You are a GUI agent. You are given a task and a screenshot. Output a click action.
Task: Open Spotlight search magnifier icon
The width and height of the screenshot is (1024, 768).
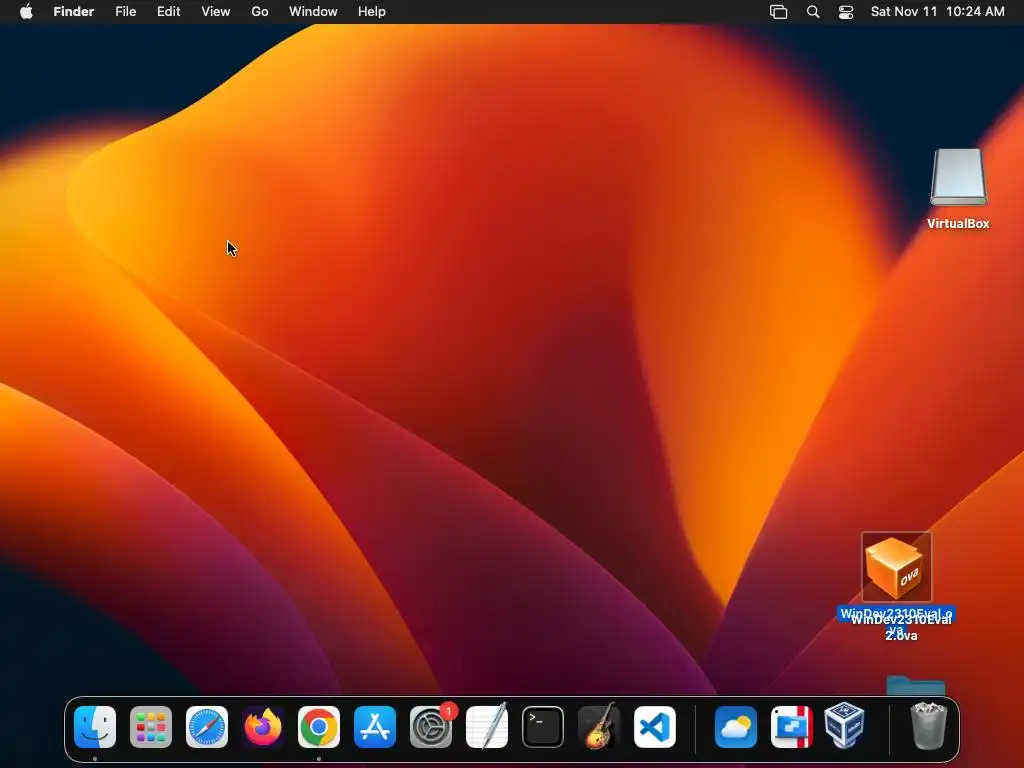813,12
